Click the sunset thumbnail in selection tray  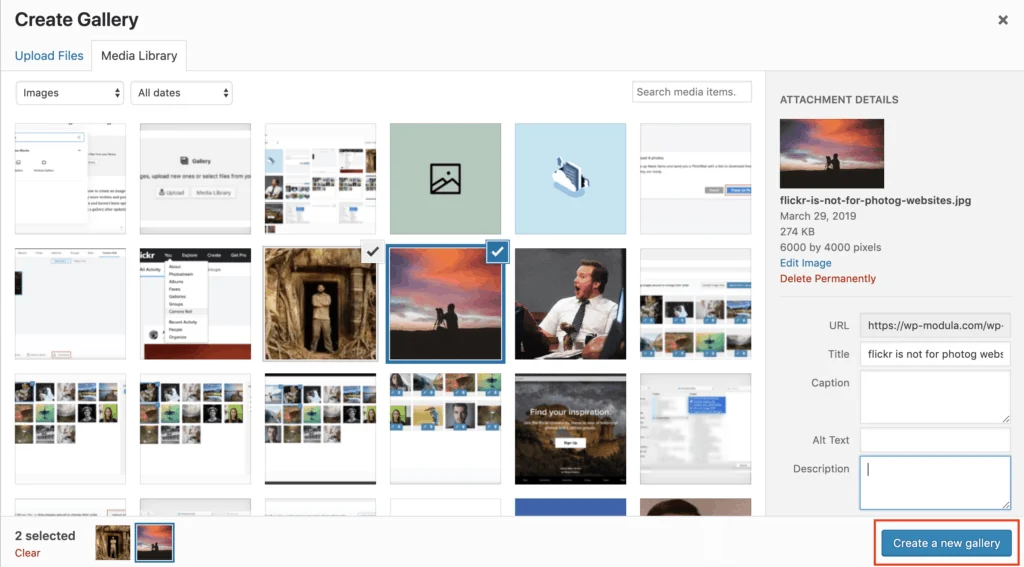(155, 542)
